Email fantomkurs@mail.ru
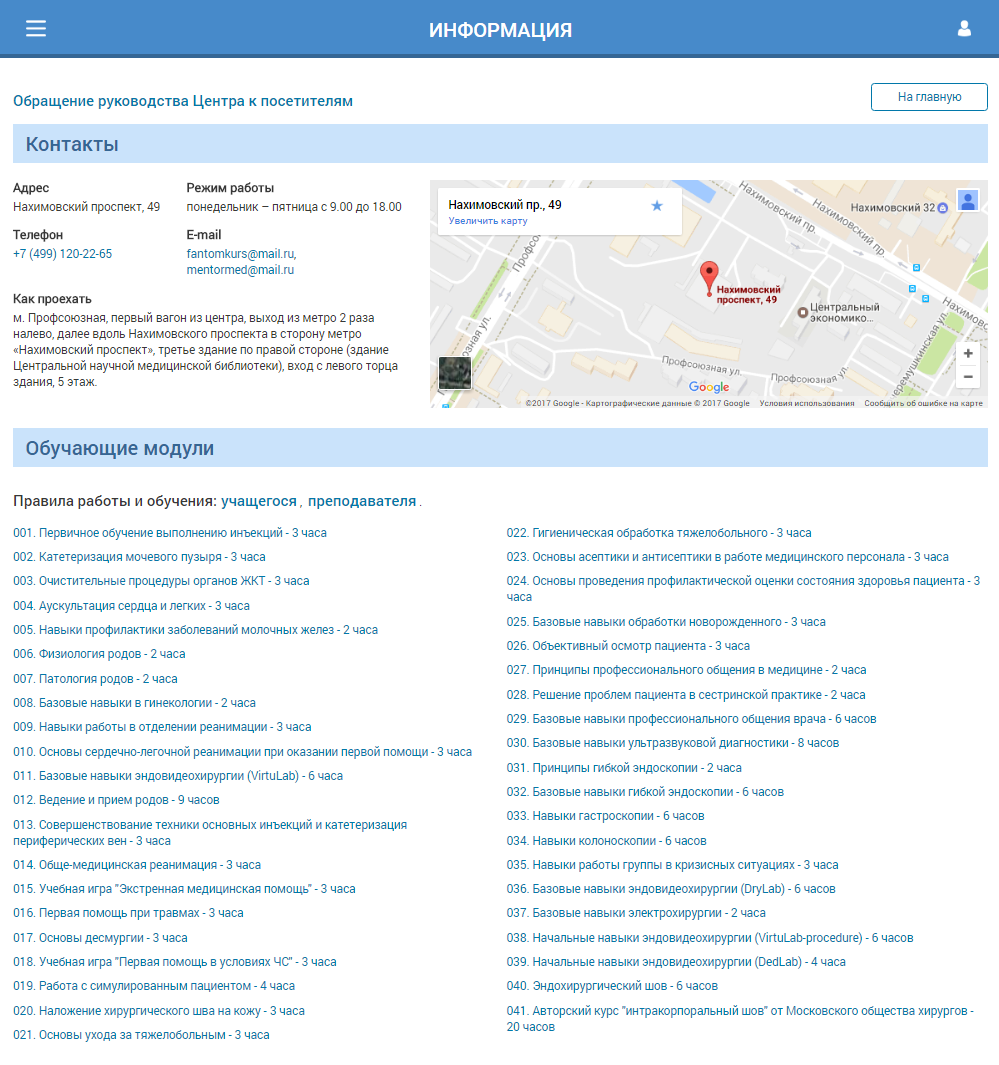Image resolution: width=999 pixels, height=1065 pixels. (240, 254)
